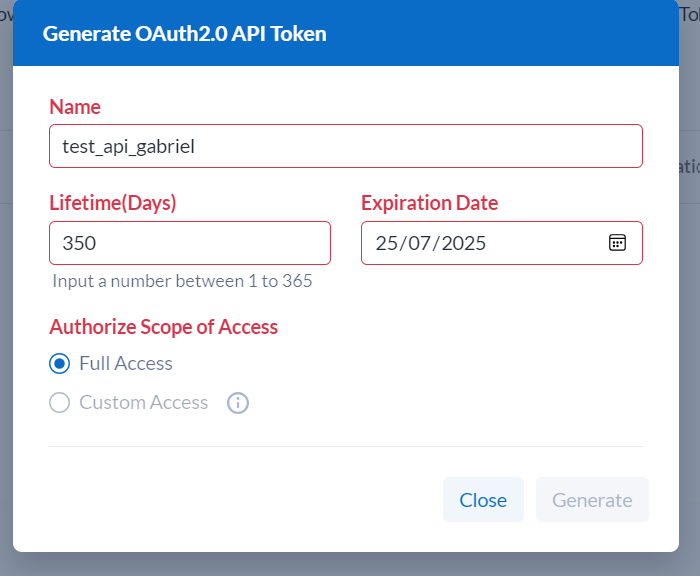Click the 'Authorize Scope of Access' heading
The image size is (700, 576).
pos(163,327)
